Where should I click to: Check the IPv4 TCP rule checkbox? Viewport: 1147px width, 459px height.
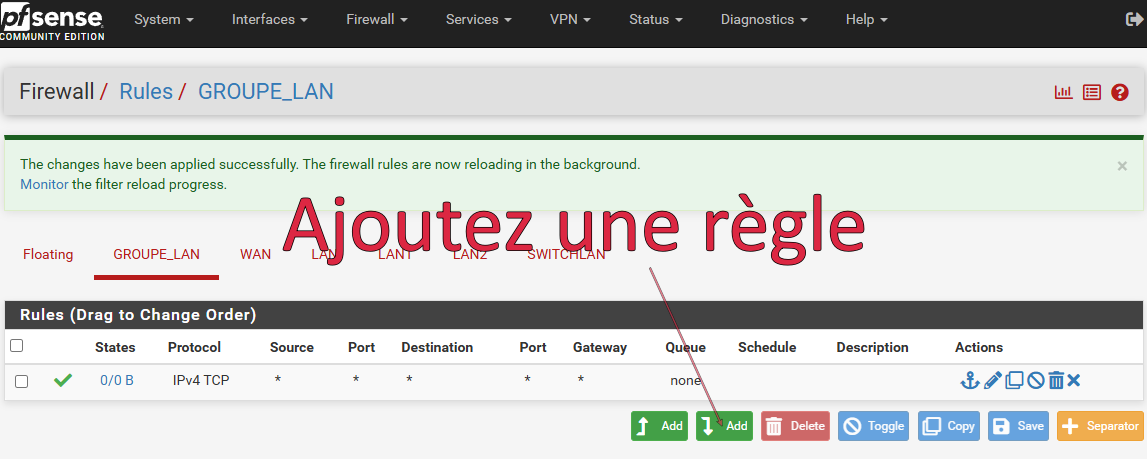tap(22, 381)
